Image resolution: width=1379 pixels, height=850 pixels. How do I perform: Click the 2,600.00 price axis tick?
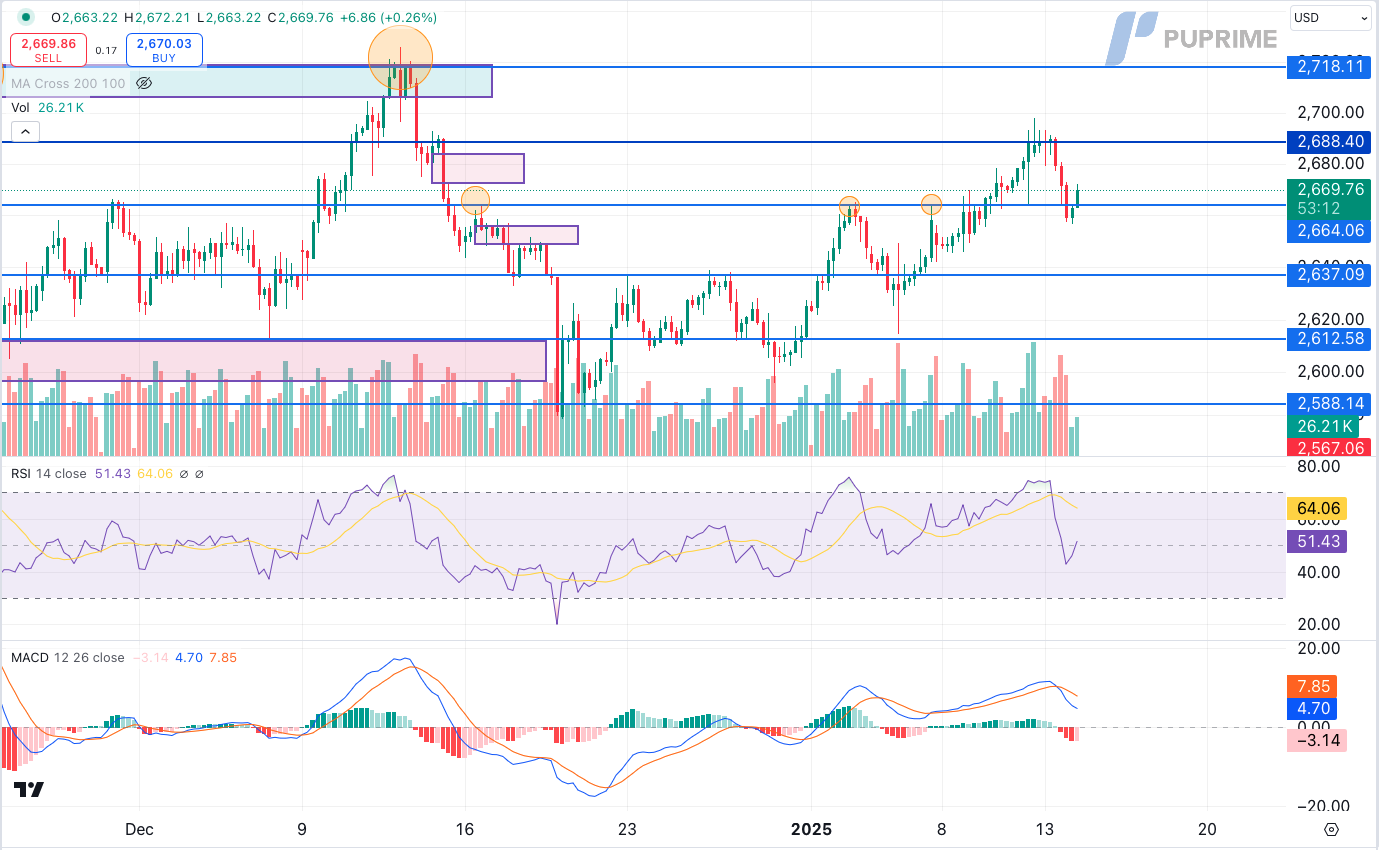[x=1331, y=371]
